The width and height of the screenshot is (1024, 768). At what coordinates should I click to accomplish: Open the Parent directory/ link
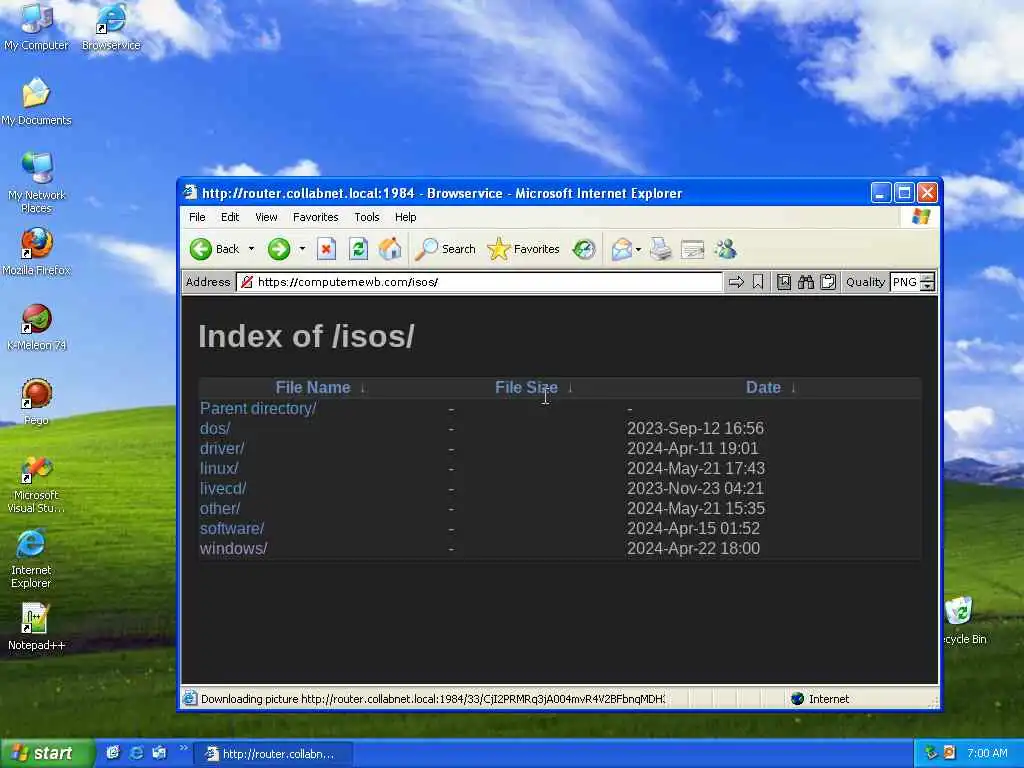[x=258, y=408]
